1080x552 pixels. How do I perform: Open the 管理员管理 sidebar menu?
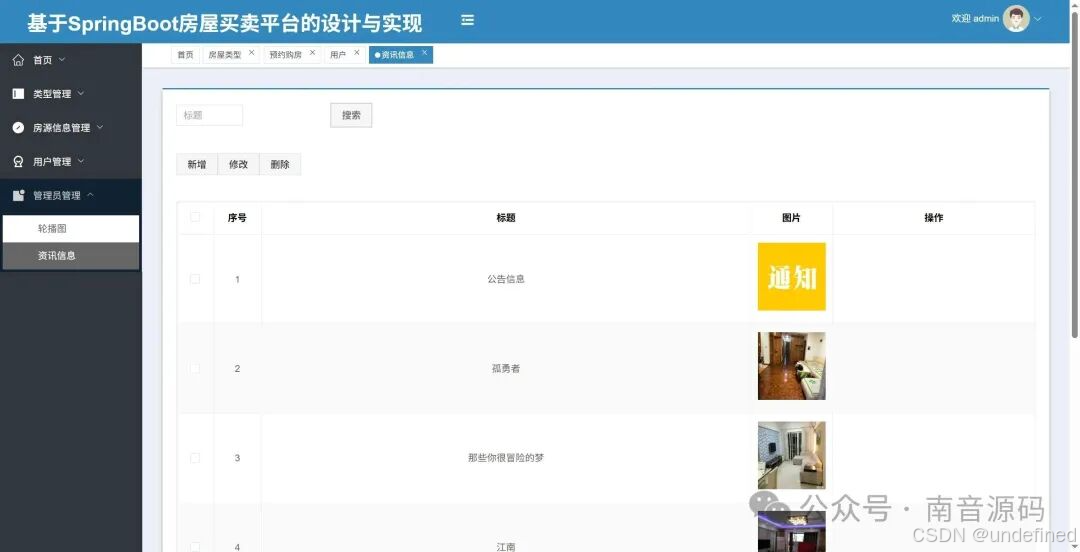[71, 195]
